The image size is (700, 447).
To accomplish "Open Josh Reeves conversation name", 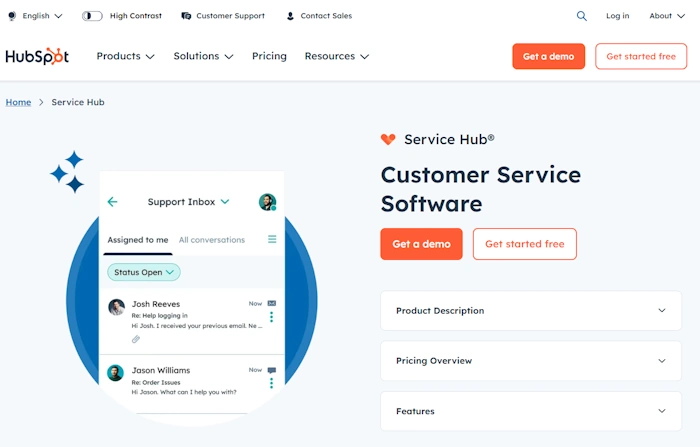I will (x=156, y=304).
